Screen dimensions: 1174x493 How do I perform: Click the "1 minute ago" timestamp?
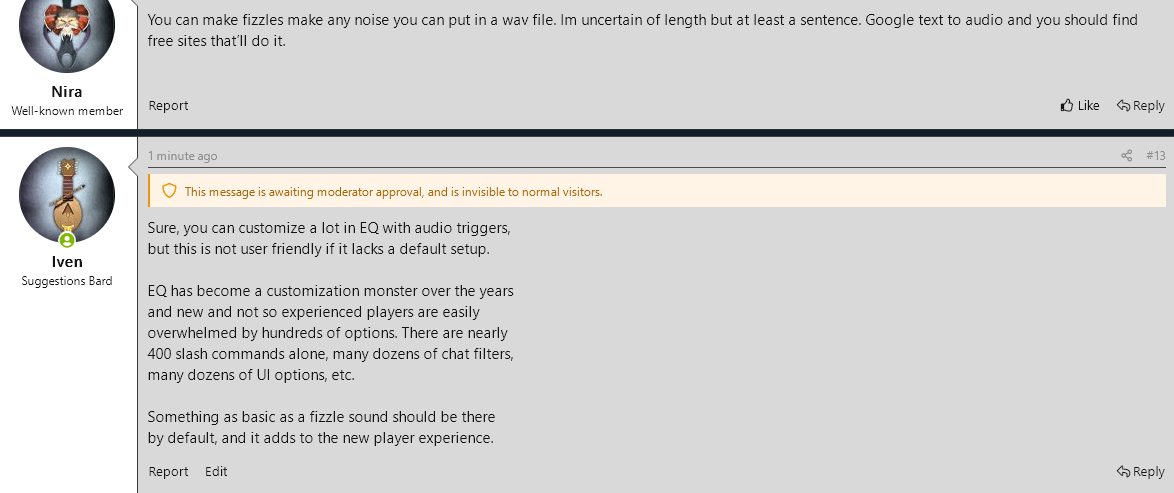click(182, 156)
